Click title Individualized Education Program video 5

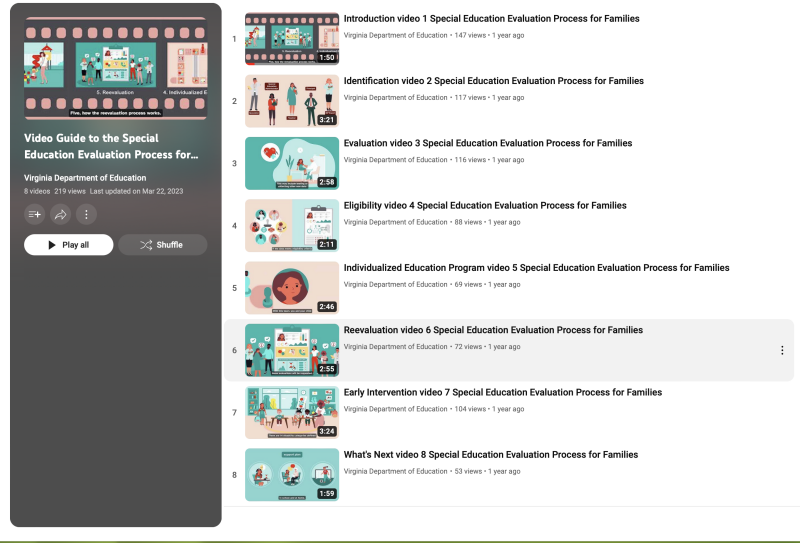tap(536, 267)
